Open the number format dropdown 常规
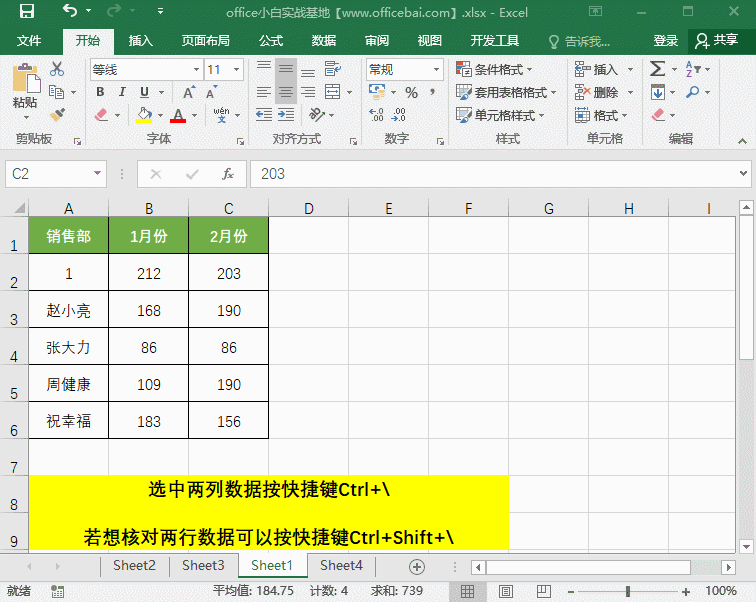Viewport: 756px width, 602px height. 436,70
